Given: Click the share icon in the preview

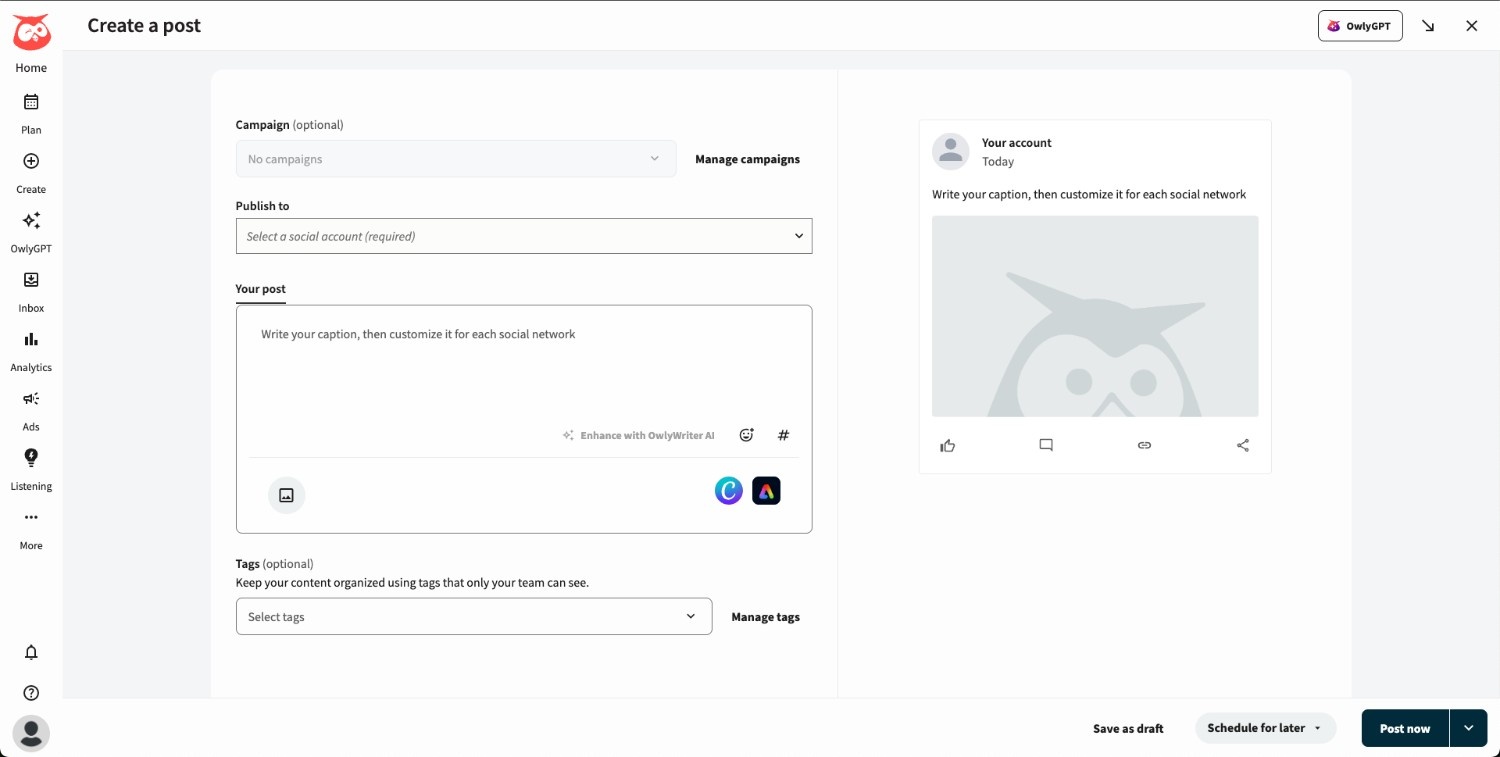Looking at the screenshot, I should coord(1243,445).
